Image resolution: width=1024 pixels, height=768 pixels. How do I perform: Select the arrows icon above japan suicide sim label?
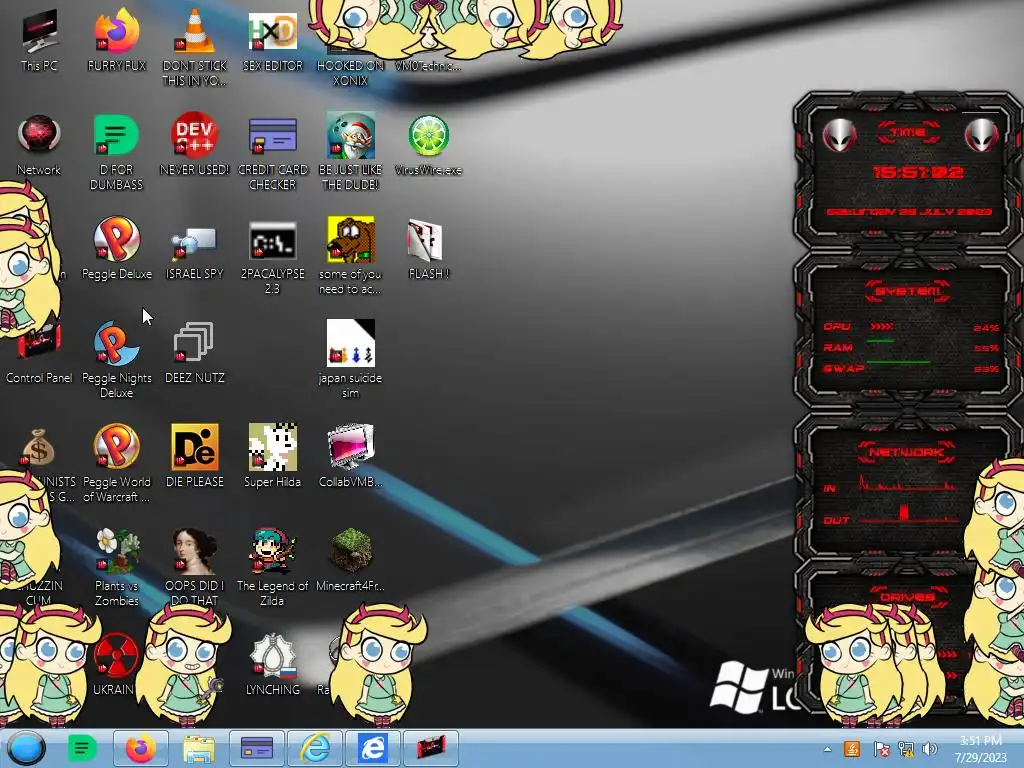point(351,343)
